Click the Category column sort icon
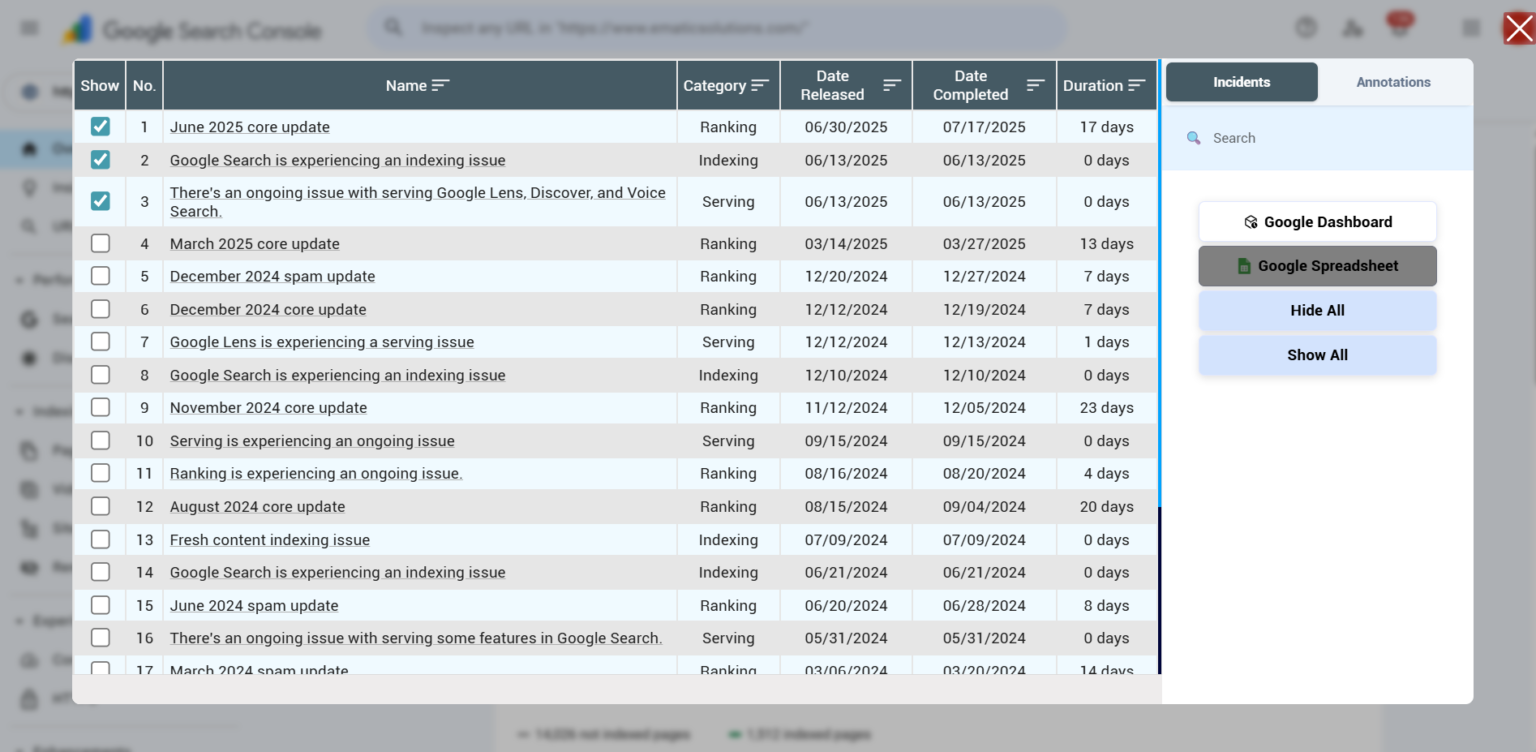 click(760, 86)
